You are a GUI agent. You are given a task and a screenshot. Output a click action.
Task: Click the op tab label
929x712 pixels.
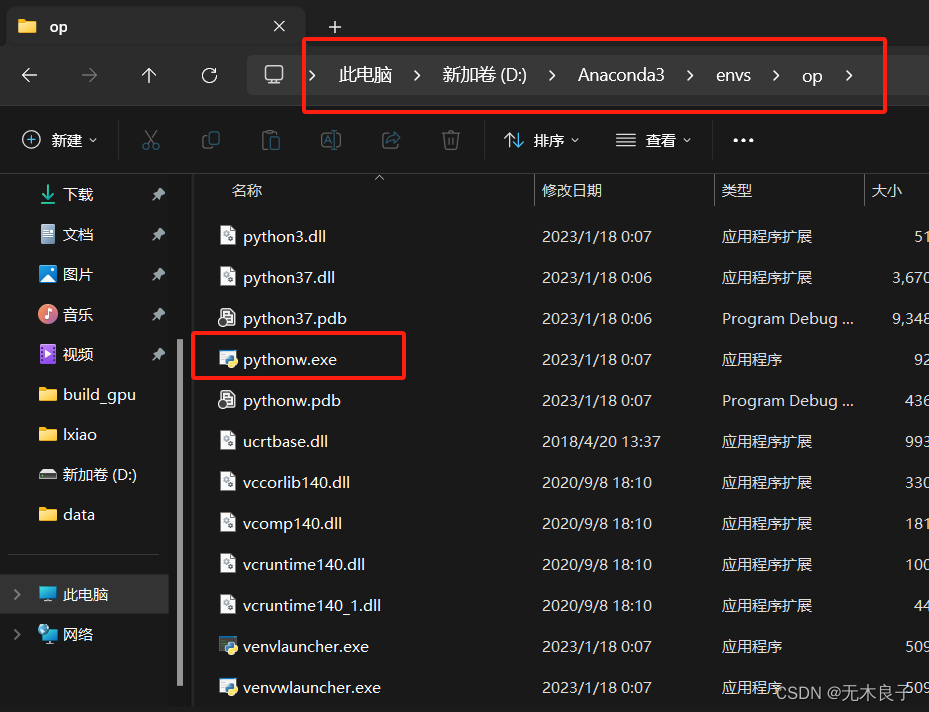(56, 27)
